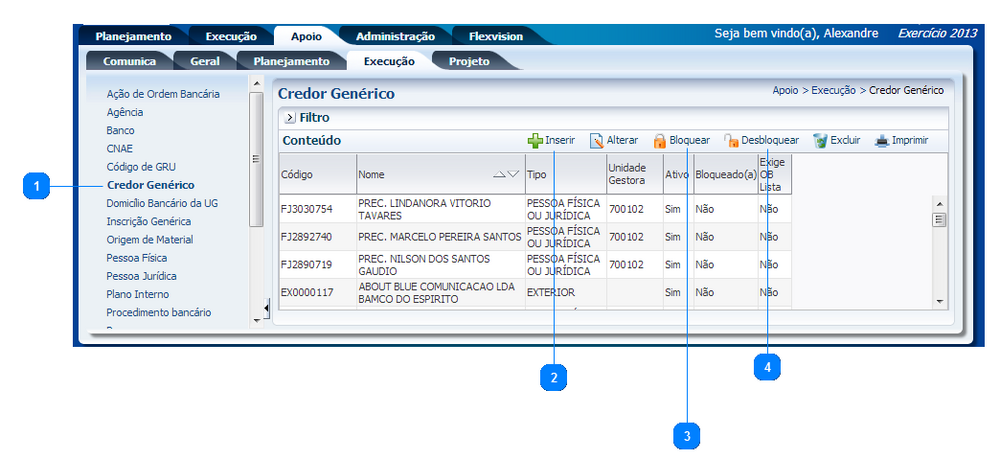1000x459 pixels.
Task: Select the row with code FJ3030754
Action: pos(306,209)
